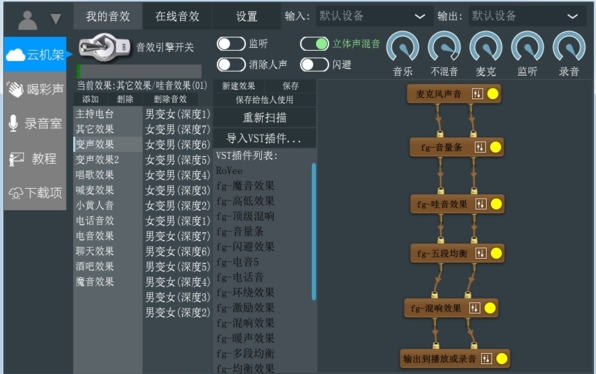This screenshot has height=374, width=596.
Task: Select the 男变女(深度7) preset
Action: (178, 236)
